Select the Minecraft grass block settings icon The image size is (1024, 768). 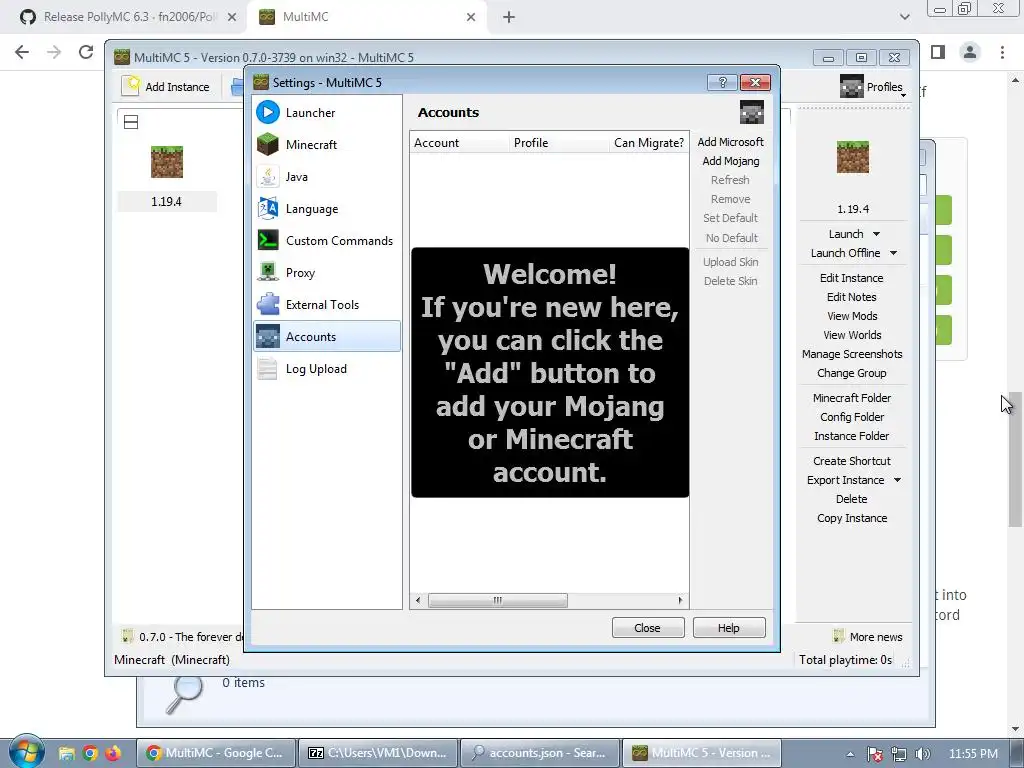pyautogui.click(x=268, y=144)
